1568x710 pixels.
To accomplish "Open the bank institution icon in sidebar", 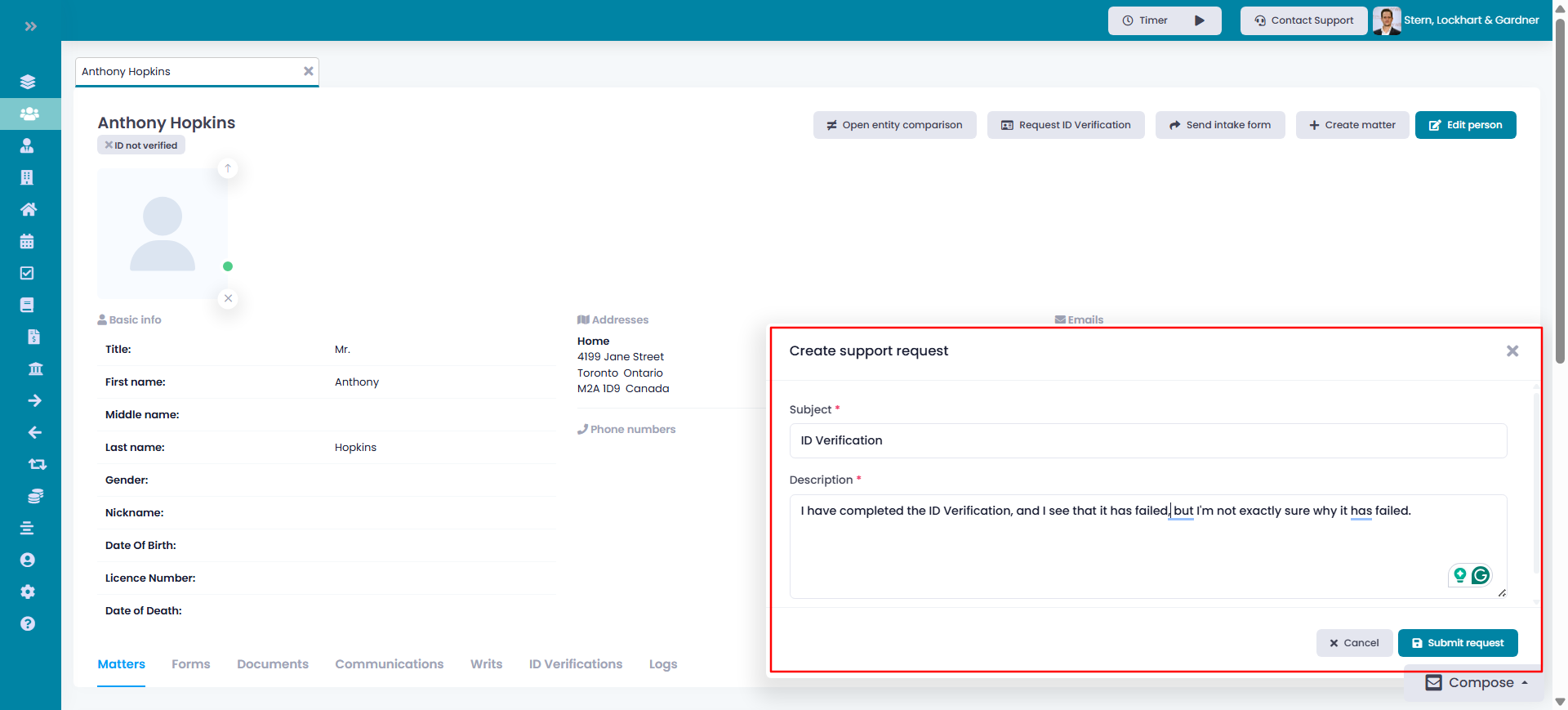I will click(35, 368).
